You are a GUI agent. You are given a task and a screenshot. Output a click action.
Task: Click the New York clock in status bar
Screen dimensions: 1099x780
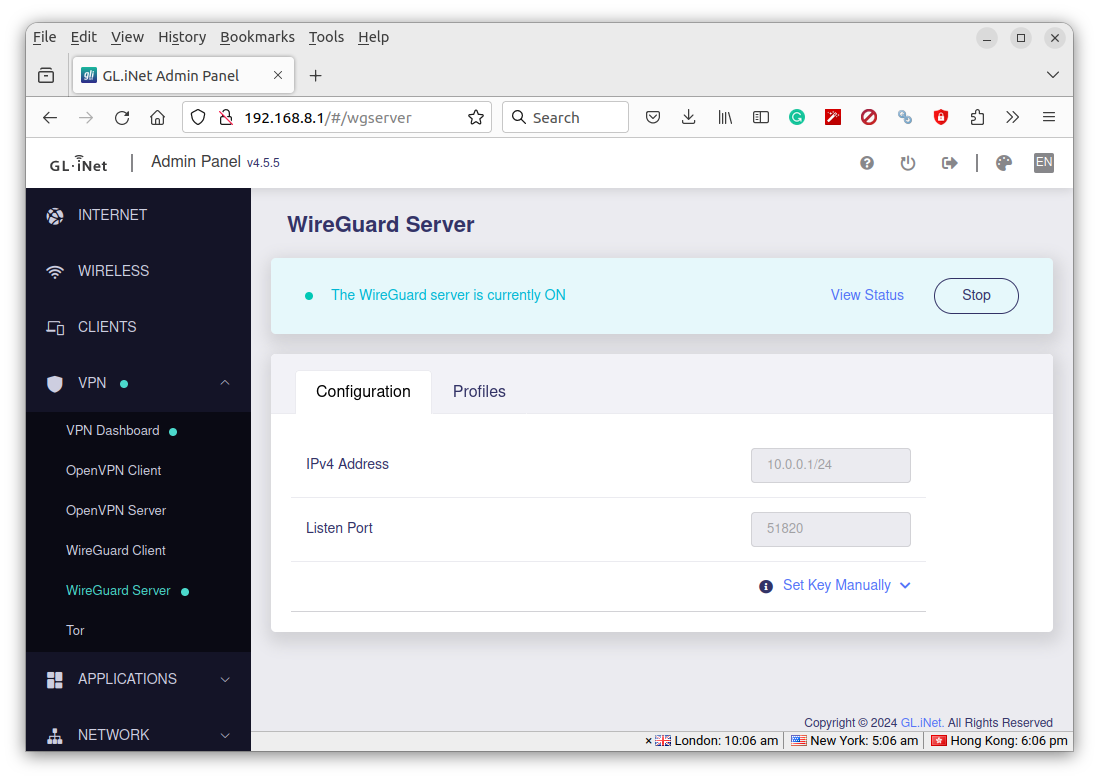pos(854,741)
